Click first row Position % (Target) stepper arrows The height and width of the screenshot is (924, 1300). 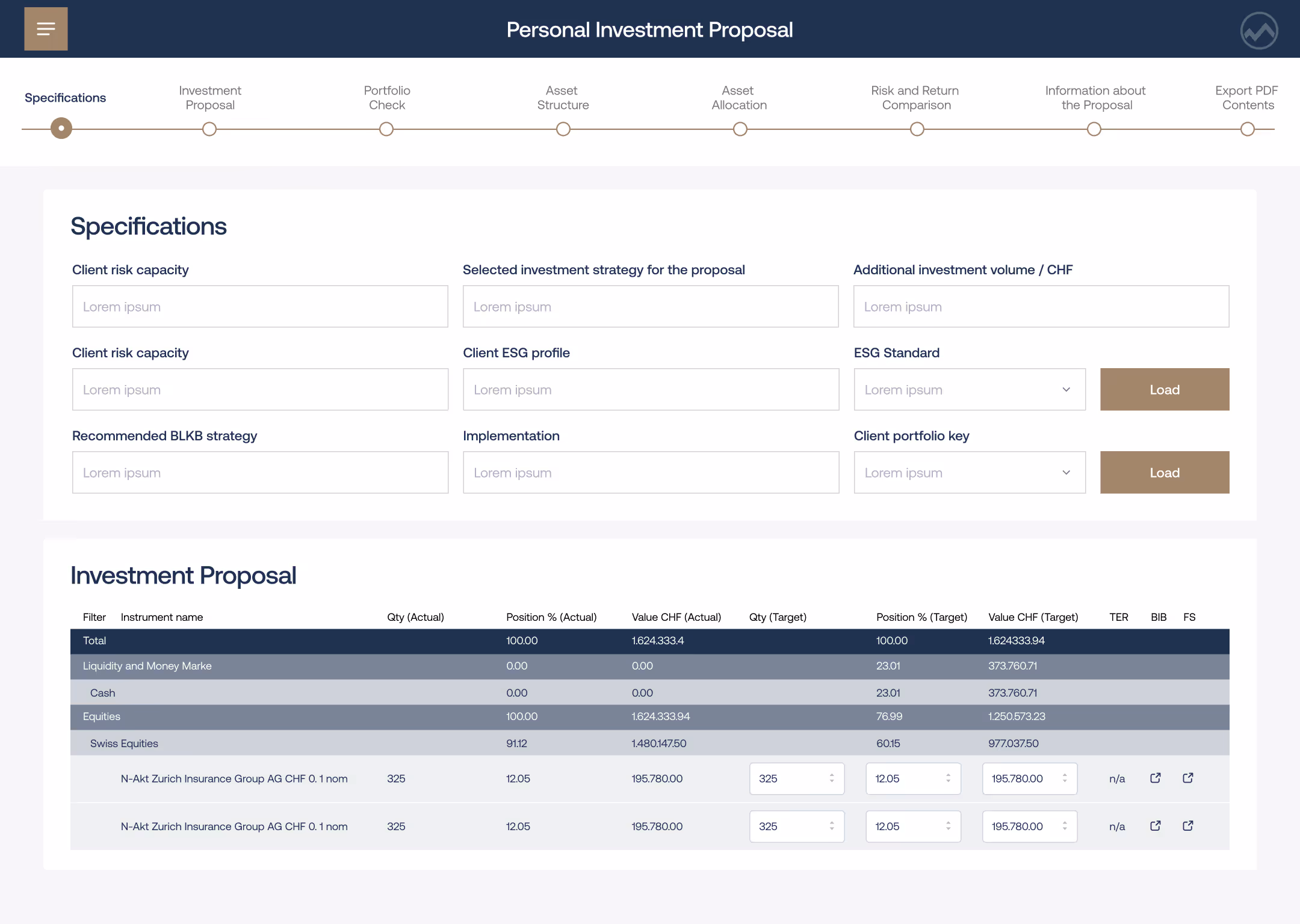(948, 778)
